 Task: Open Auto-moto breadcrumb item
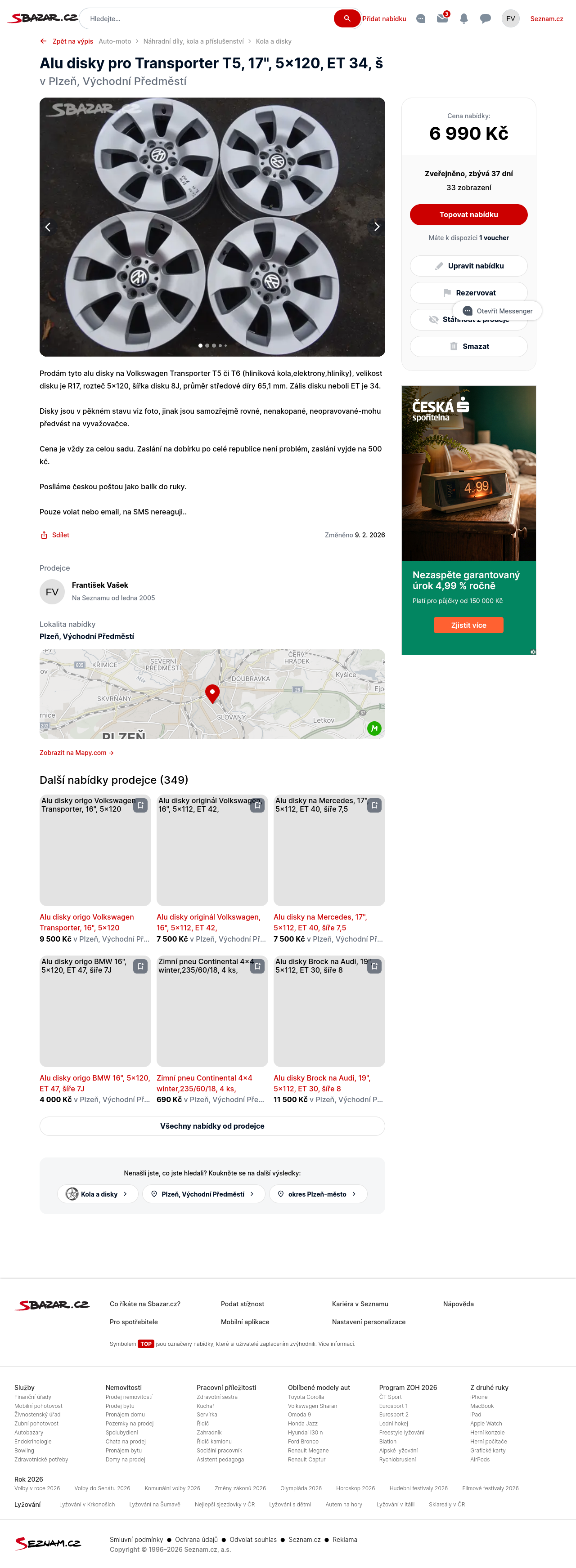pyautogui.click(x=114, y=41)
